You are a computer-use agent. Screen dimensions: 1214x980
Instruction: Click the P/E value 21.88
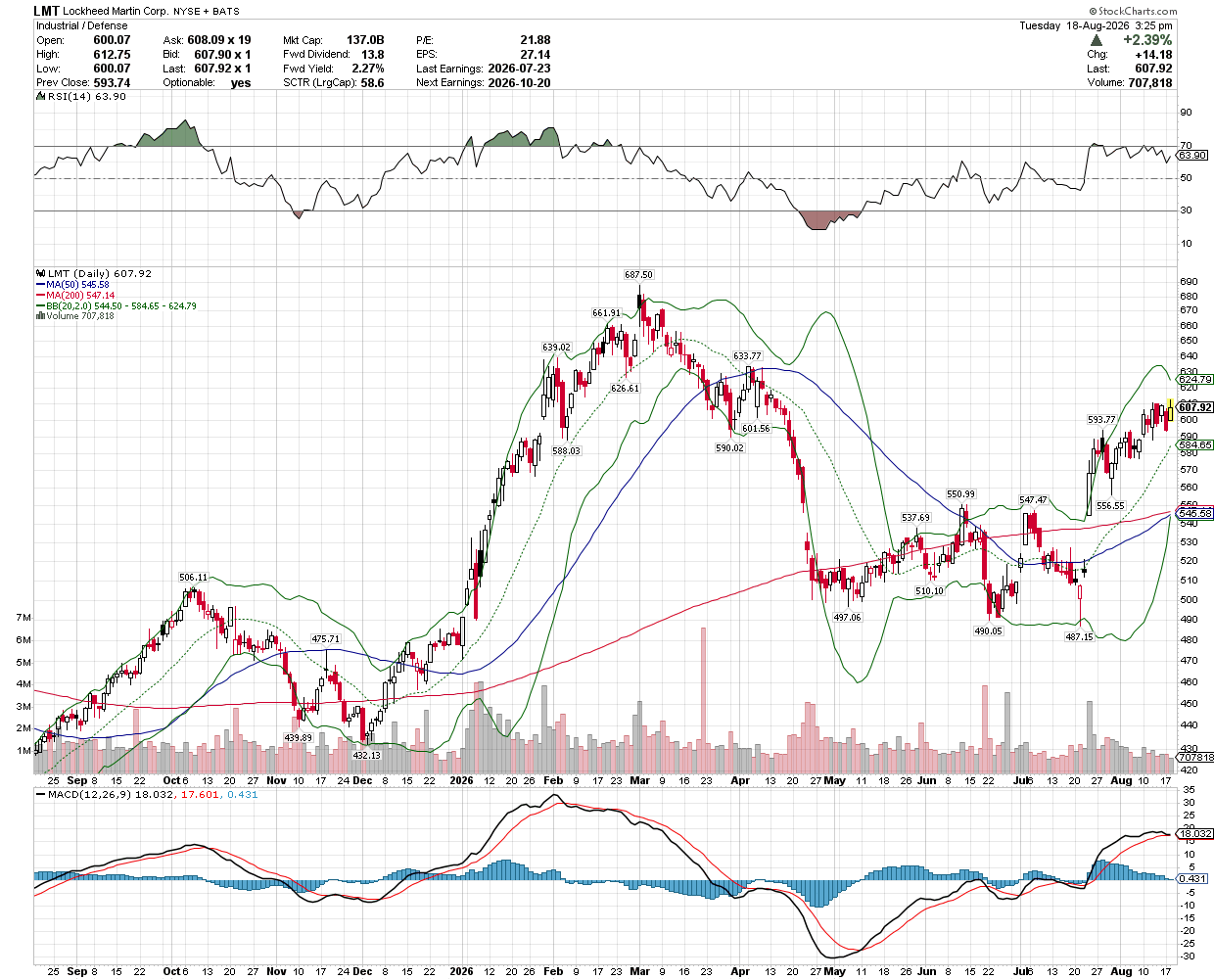536,40
